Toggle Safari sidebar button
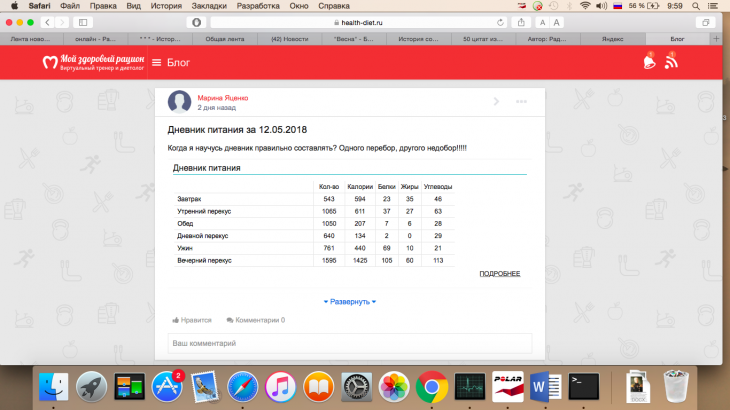730x410 pixels. (x=82, y=21)
